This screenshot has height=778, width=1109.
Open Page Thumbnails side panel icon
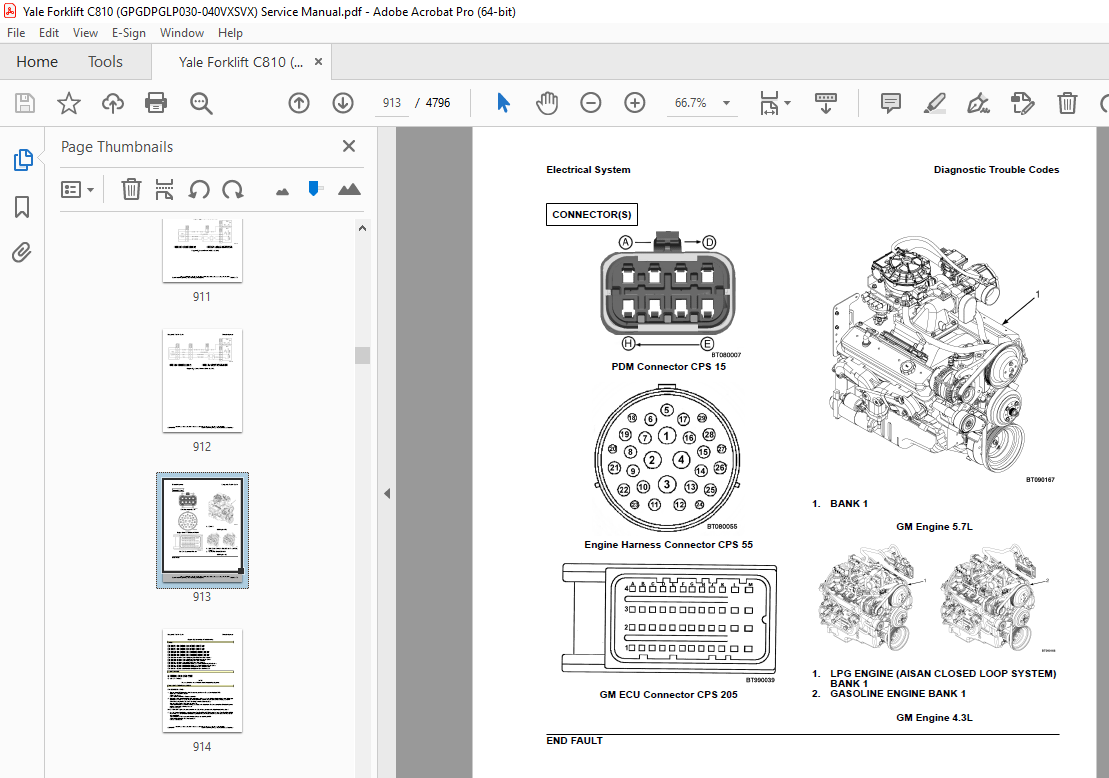(x=23, y=160)
